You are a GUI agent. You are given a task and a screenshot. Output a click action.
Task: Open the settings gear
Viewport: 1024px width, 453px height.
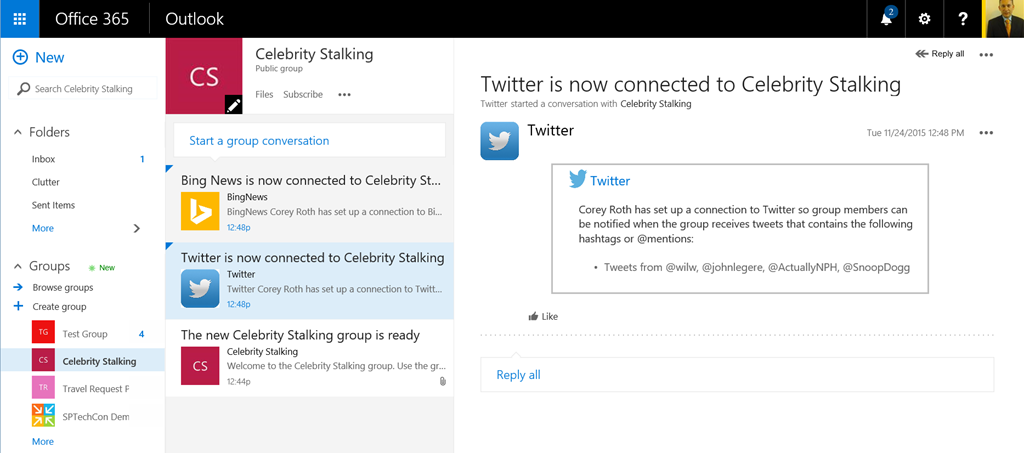click(x=924, y=19)
